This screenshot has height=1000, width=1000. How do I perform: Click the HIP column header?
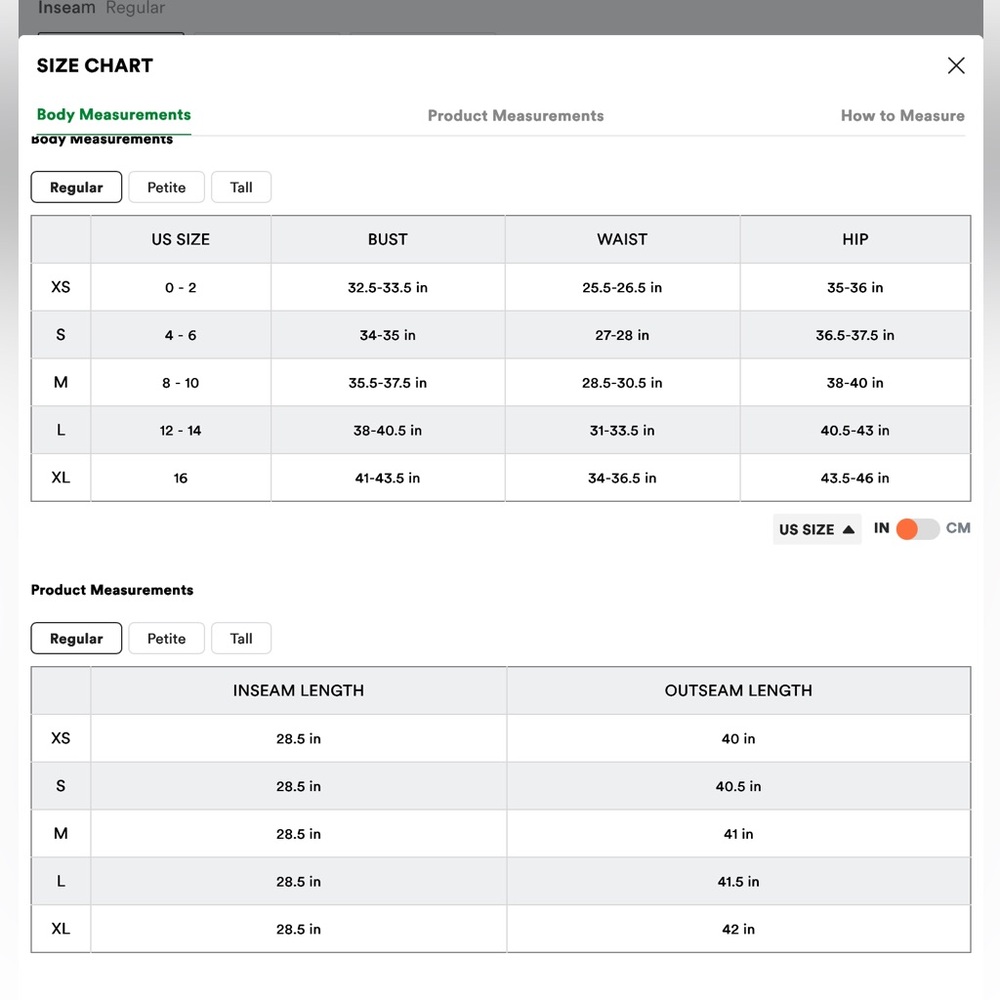tap(855, 239)
